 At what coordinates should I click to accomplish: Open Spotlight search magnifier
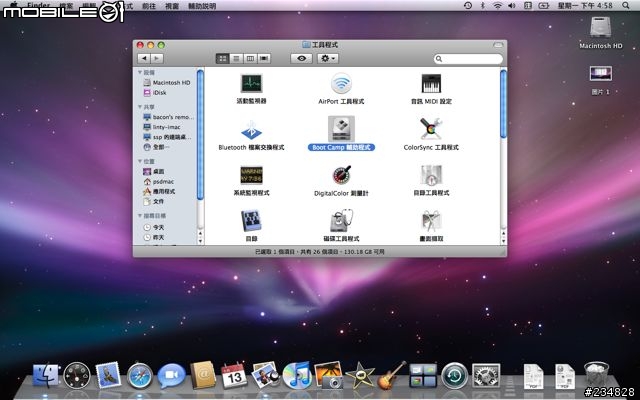(x=626, y=6)
